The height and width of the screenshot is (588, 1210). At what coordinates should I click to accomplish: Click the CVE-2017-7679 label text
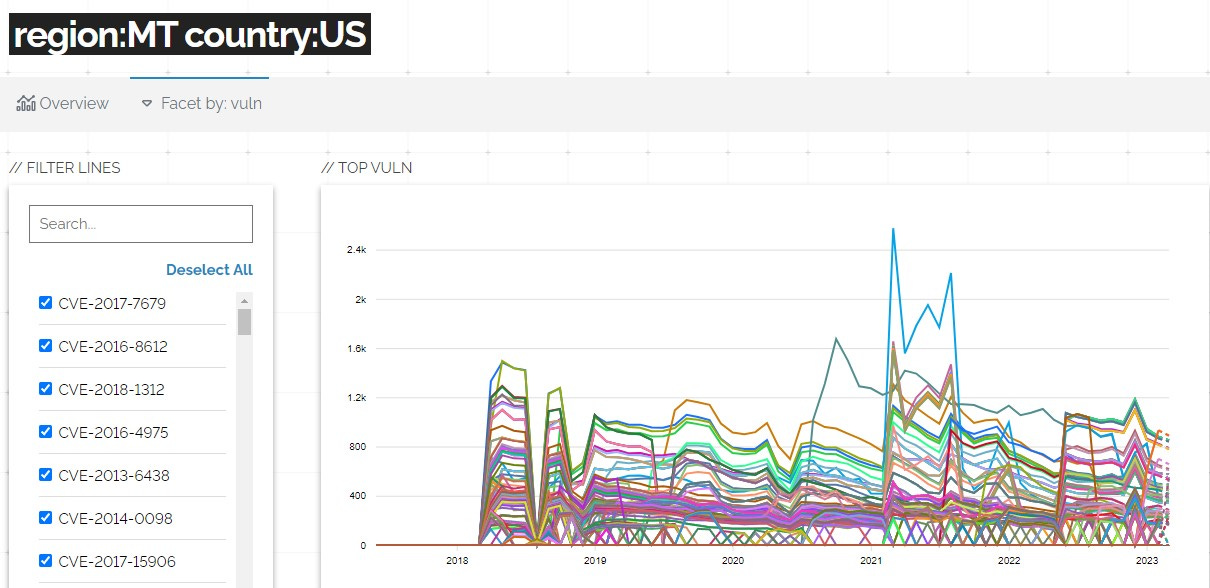click(x=112, y=303)
